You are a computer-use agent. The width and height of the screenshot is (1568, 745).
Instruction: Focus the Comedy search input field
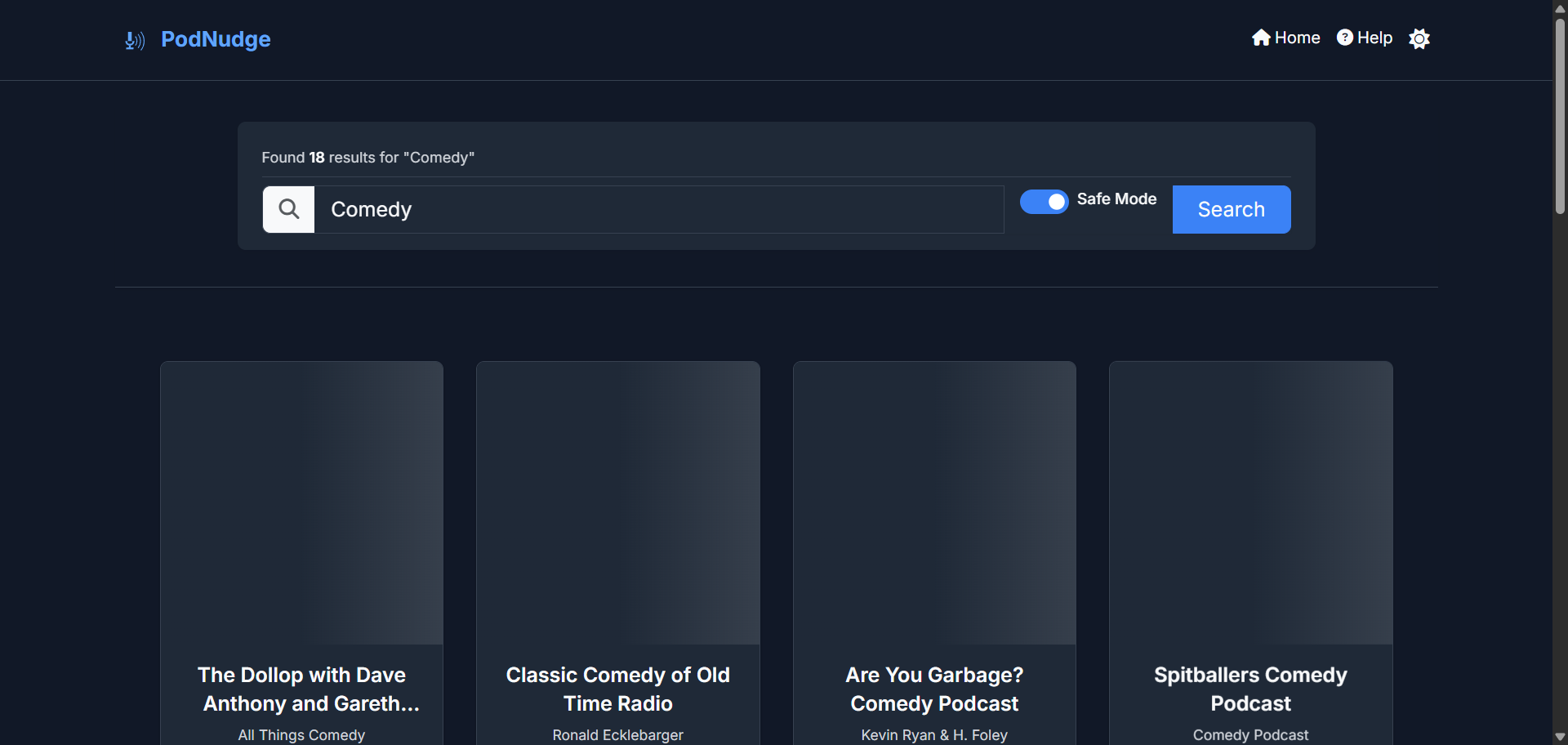658,209
